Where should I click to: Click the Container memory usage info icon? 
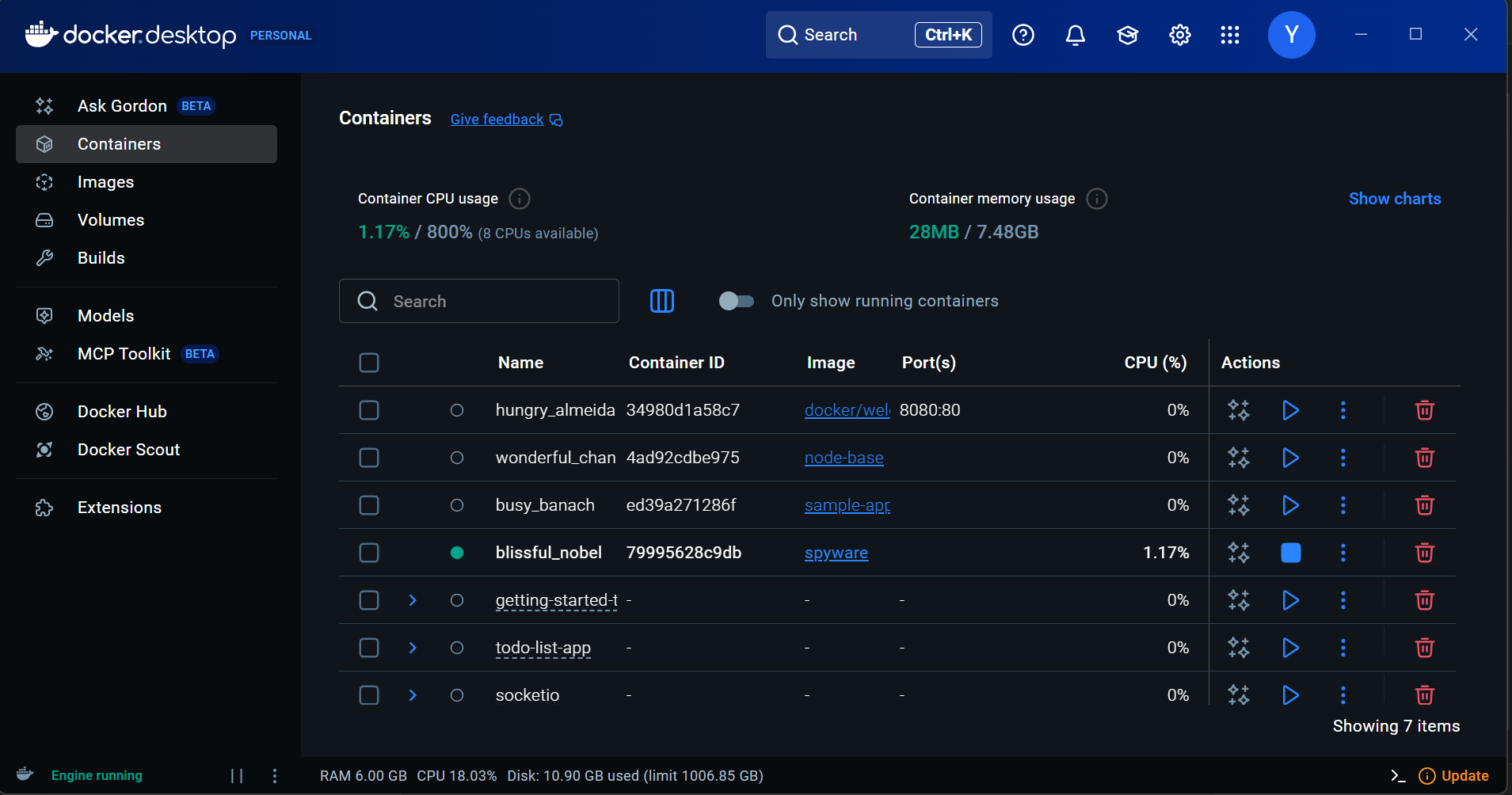pos(1097,199)
